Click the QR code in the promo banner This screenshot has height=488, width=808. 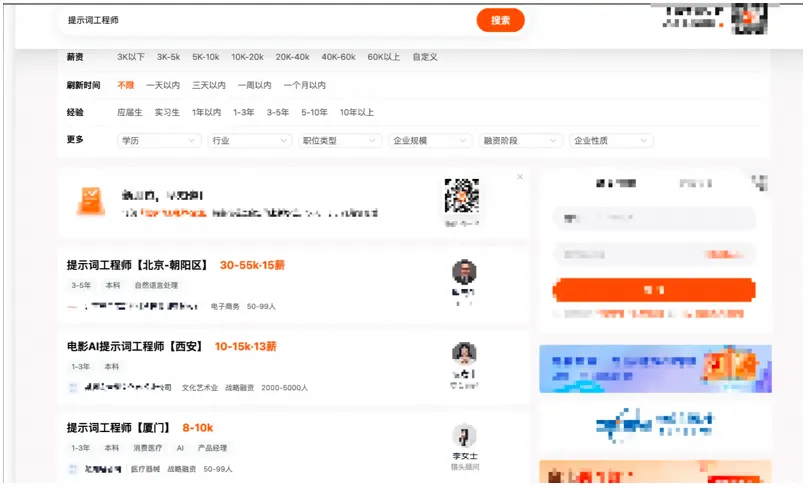462,195
